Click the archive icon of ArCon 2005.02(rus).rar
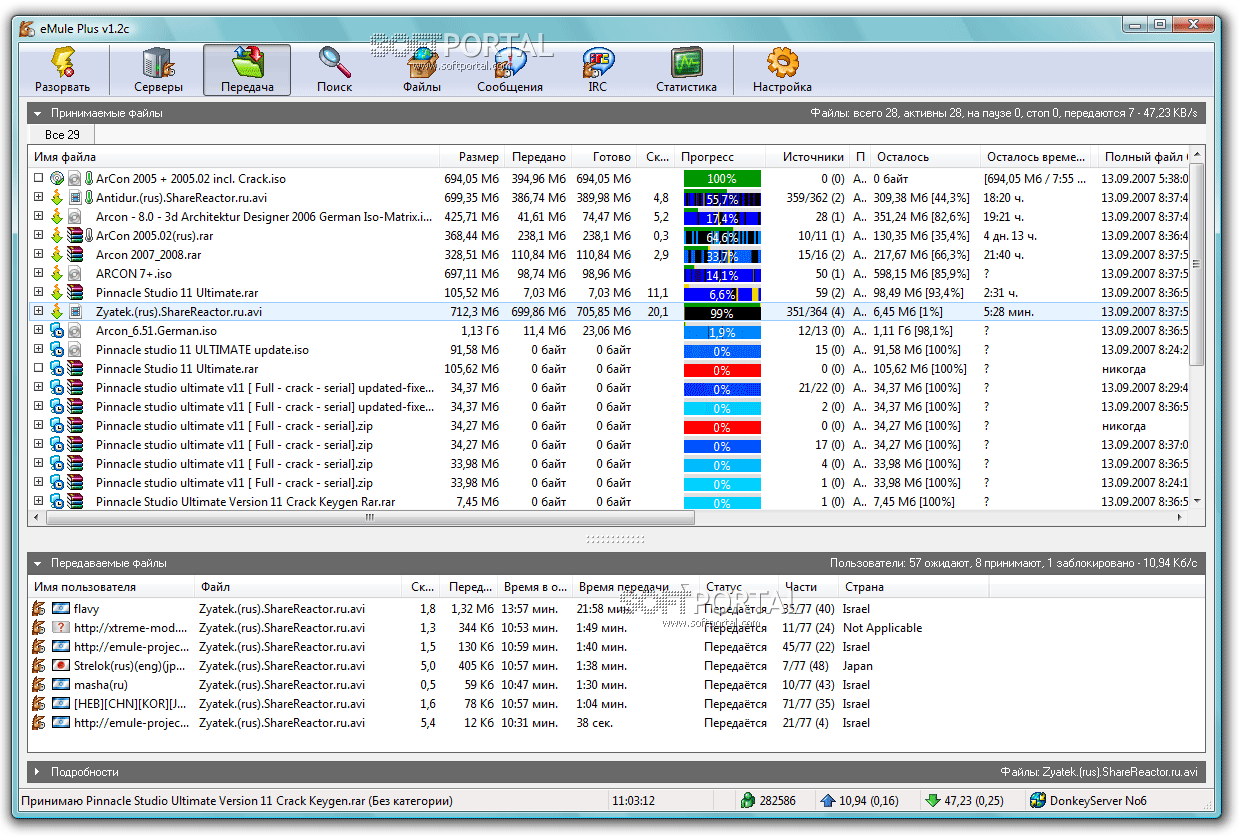 [74, 236]
